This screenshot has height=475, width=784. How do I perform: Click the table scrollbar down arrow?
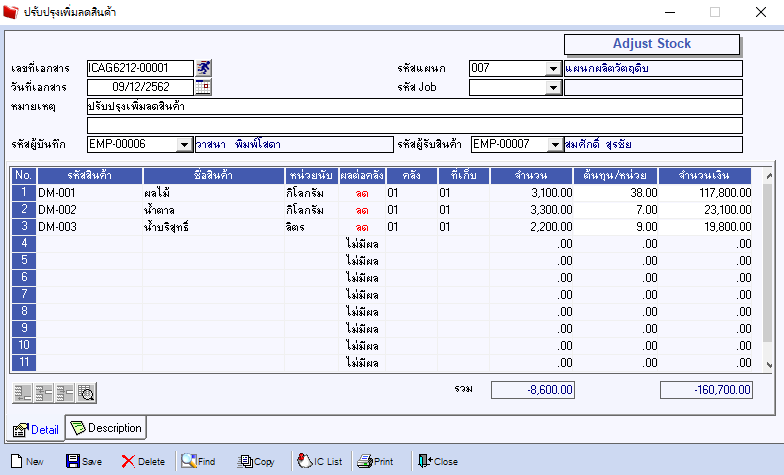tap(769, 365)
